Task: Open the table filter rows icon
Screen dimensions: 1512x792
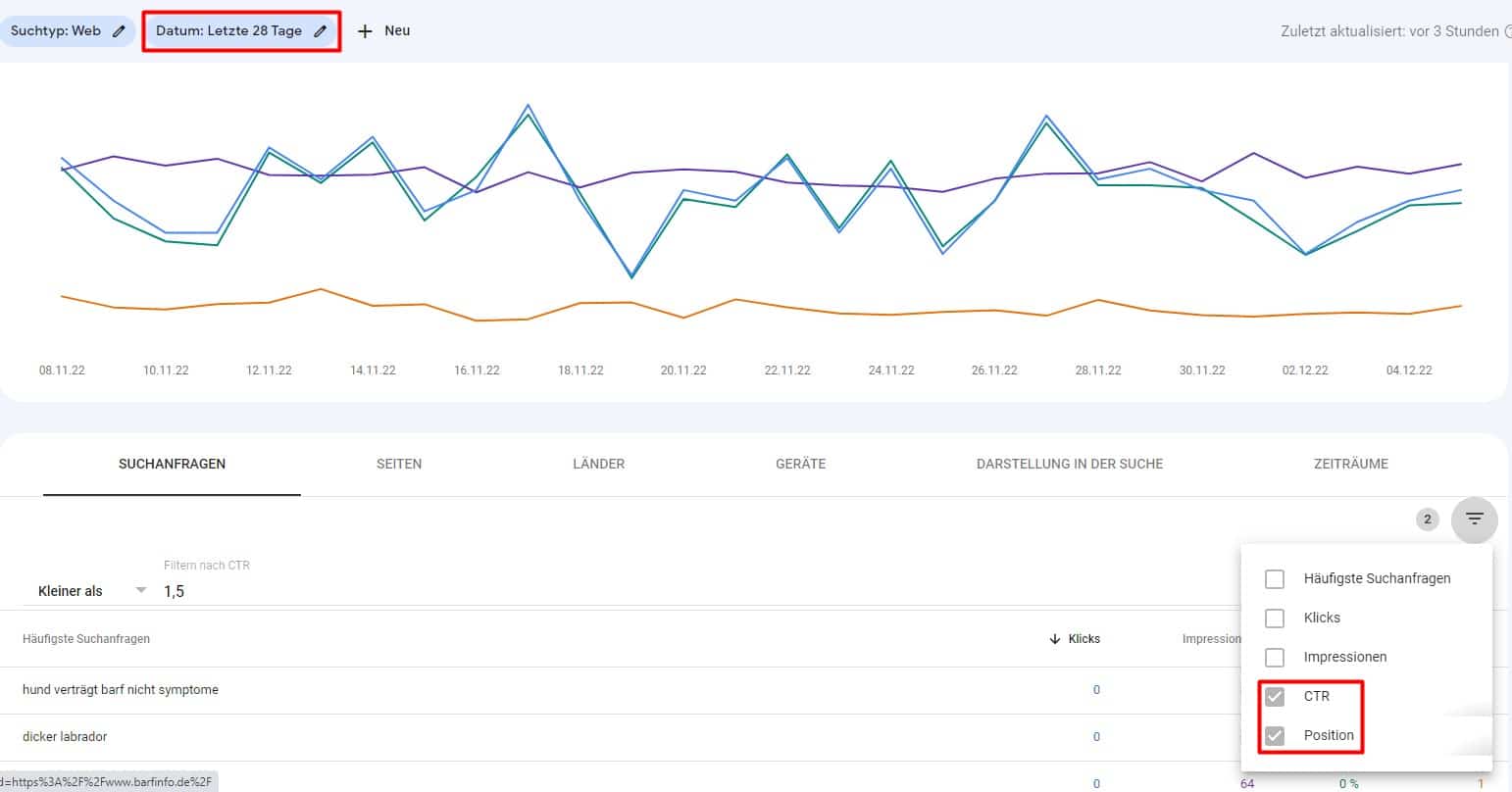Action: click(1474, 520)
